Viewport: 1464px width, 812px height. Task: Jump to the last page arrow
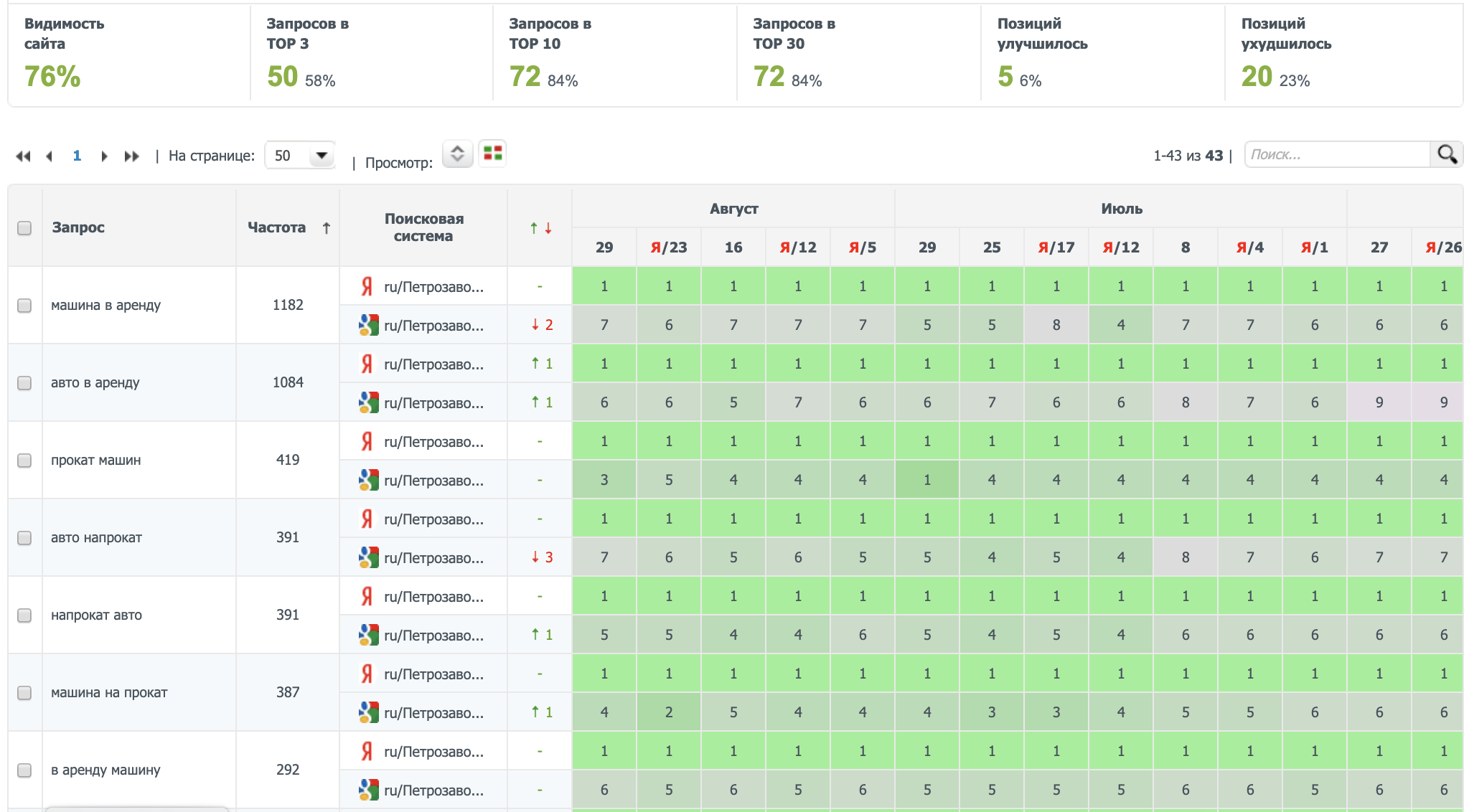[131, 156]
